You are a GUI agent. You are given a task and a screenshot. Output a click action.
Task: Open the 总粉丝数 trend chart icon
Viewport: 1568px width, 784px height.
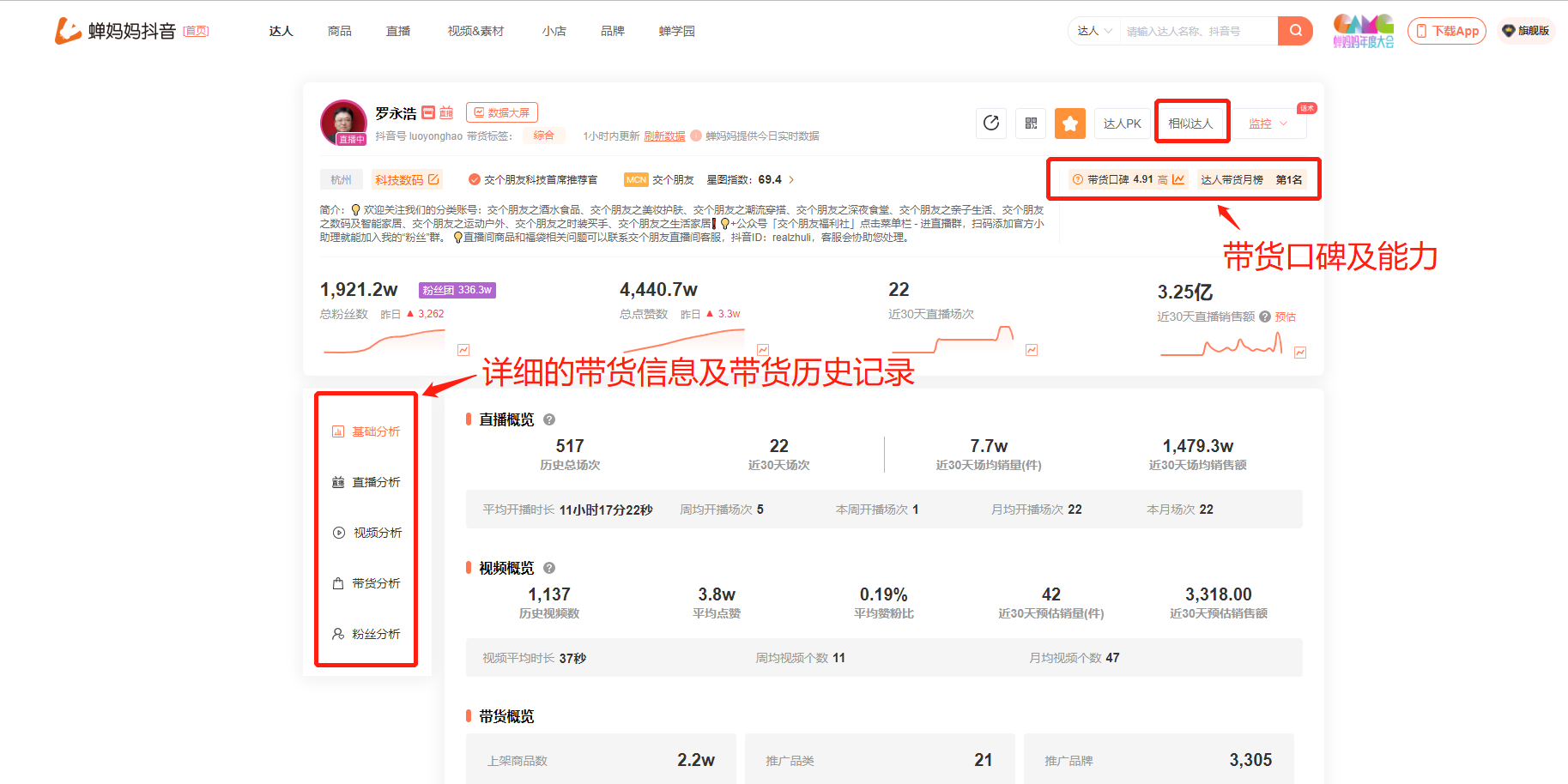click(x=463, y=350)
